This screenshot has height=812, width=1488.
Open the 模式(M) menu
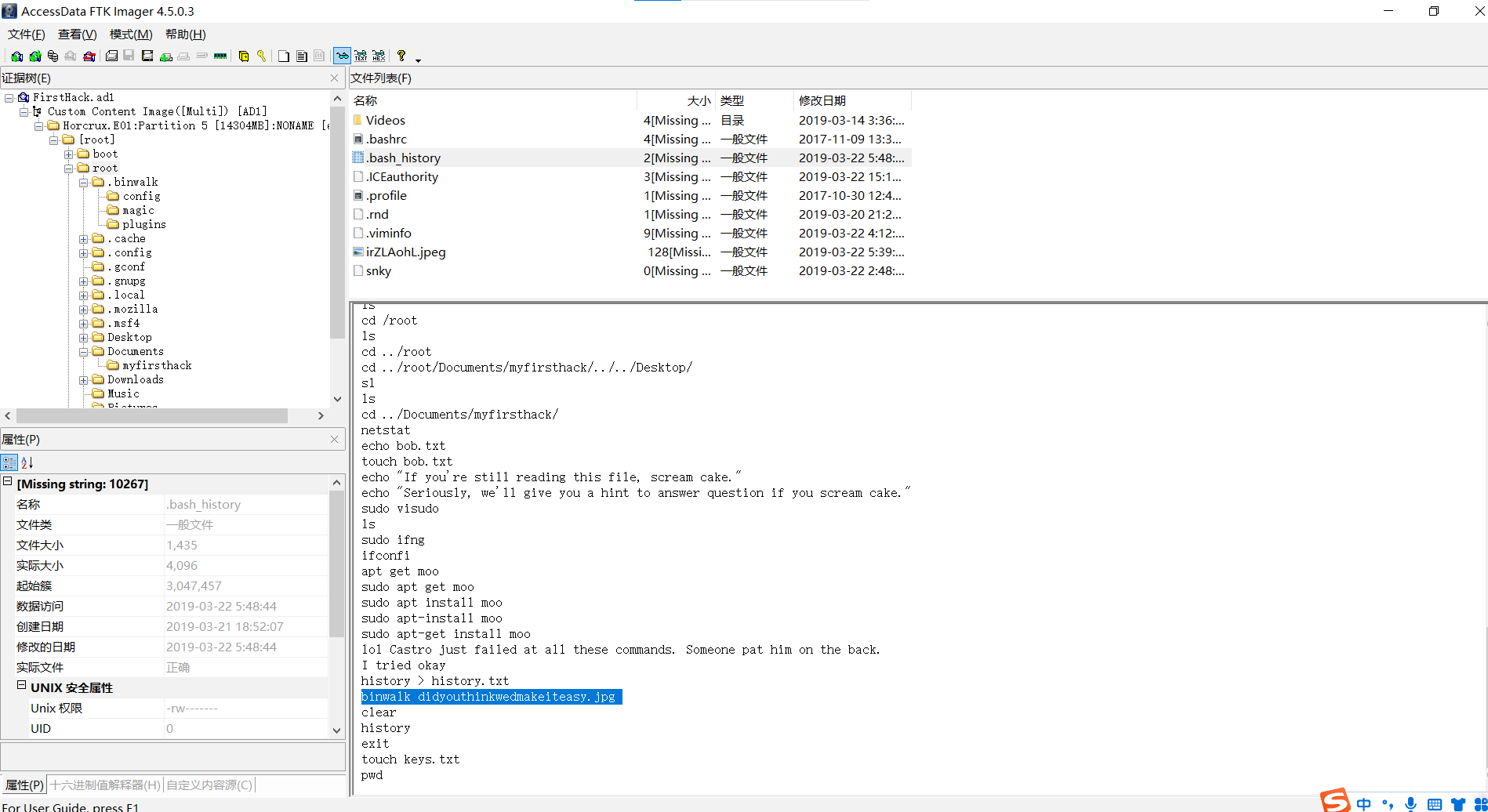(x=131, y=34)
